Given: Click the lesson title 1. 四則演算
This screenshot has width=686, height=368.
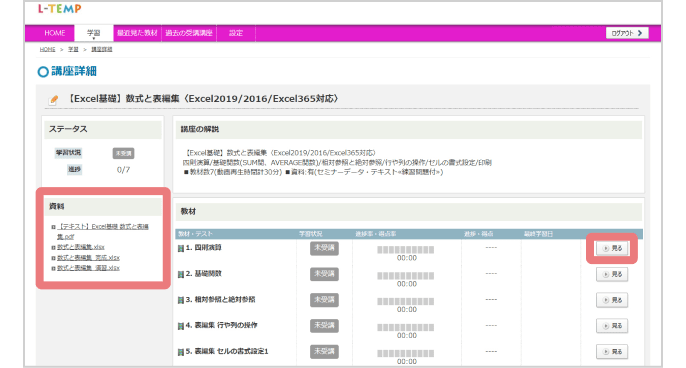Looking at the screenshot, I should tap(203, 248).
